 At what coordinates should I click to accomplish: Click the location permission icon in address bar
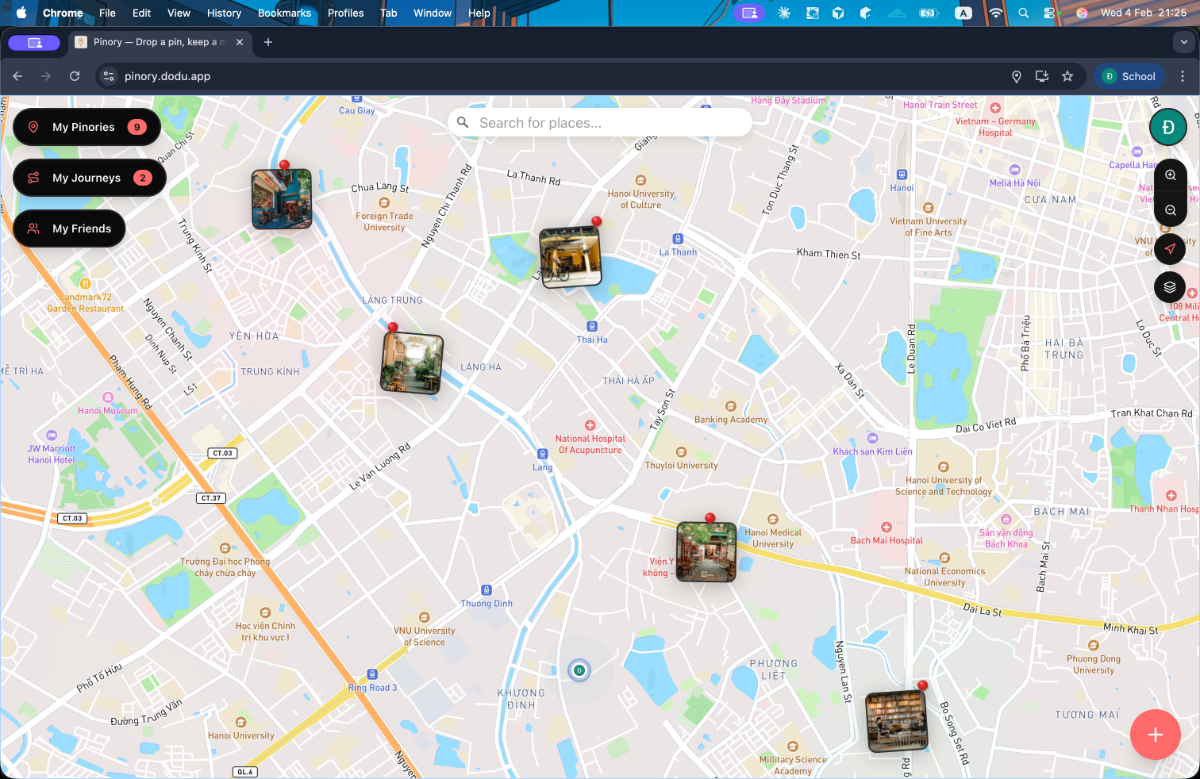coord(1016,76)
